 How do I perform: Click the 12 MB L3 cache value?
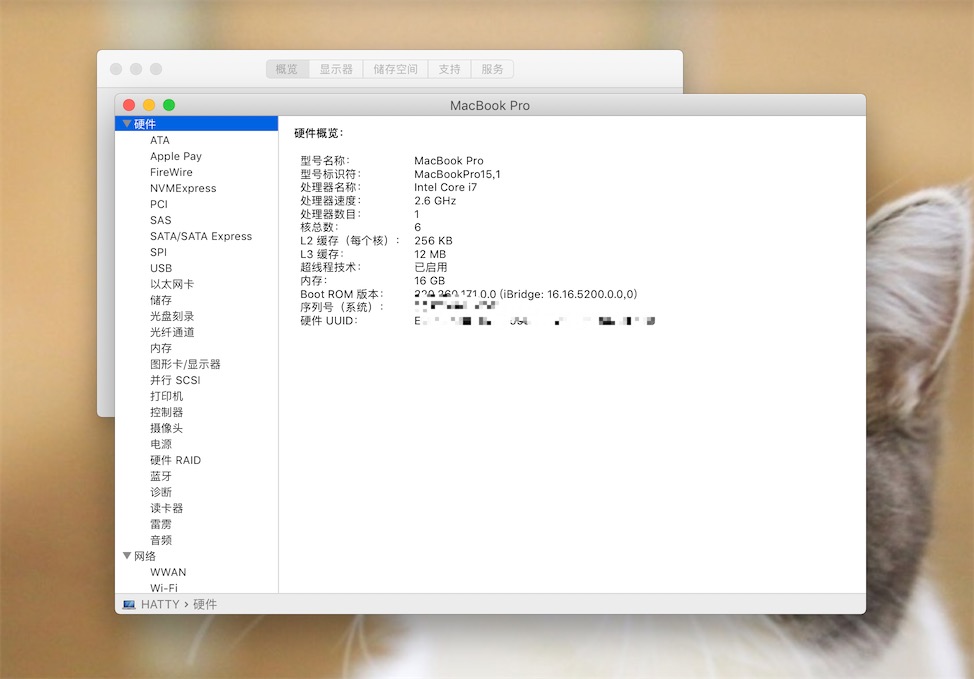(x=430, y=255)
